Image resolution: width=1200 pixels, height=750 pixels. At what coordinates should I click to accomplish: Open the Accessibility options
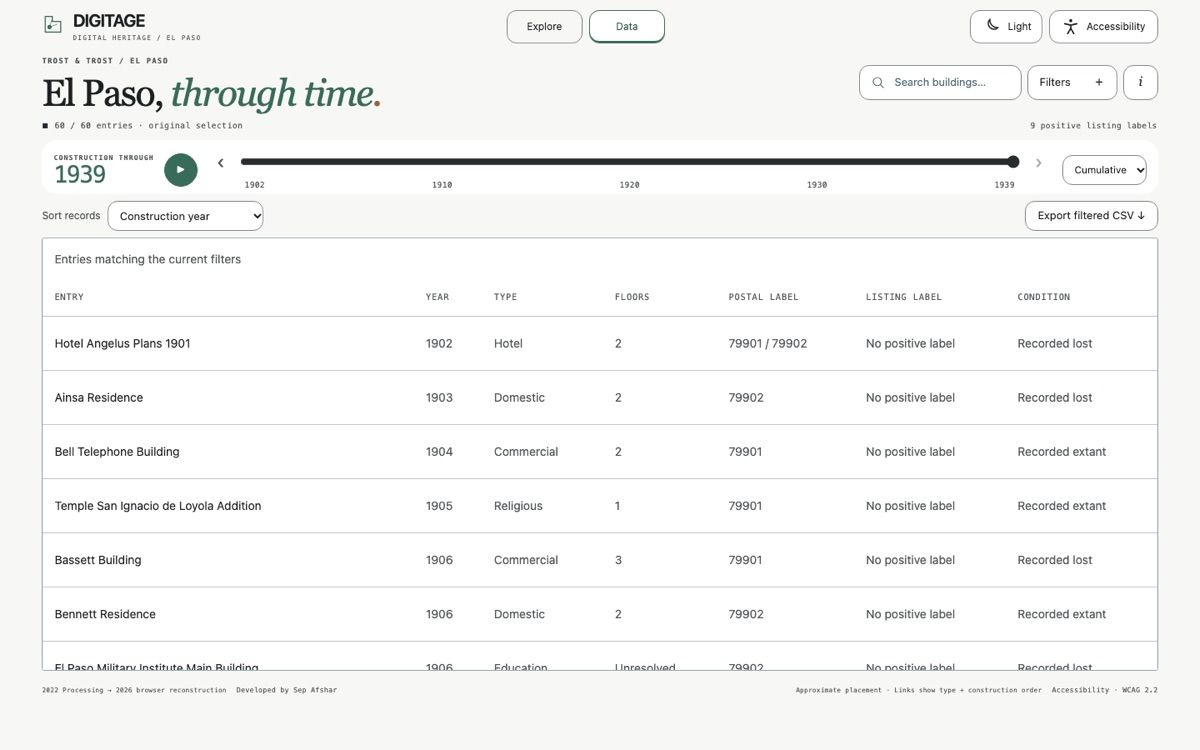pyautogui.click(x=1103, y=26)
